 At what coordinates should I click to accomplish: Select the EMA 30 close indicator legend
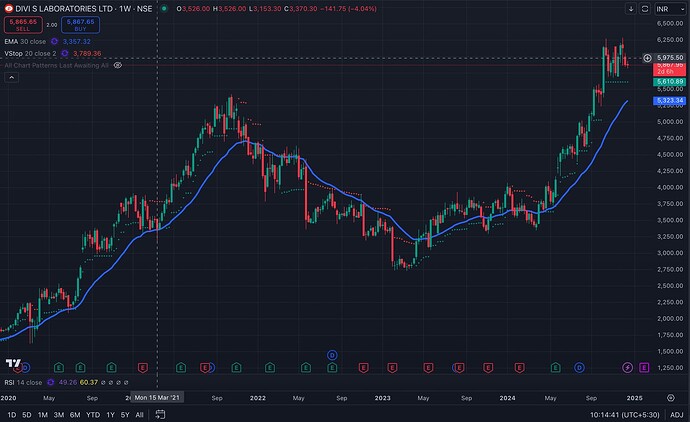25,41
